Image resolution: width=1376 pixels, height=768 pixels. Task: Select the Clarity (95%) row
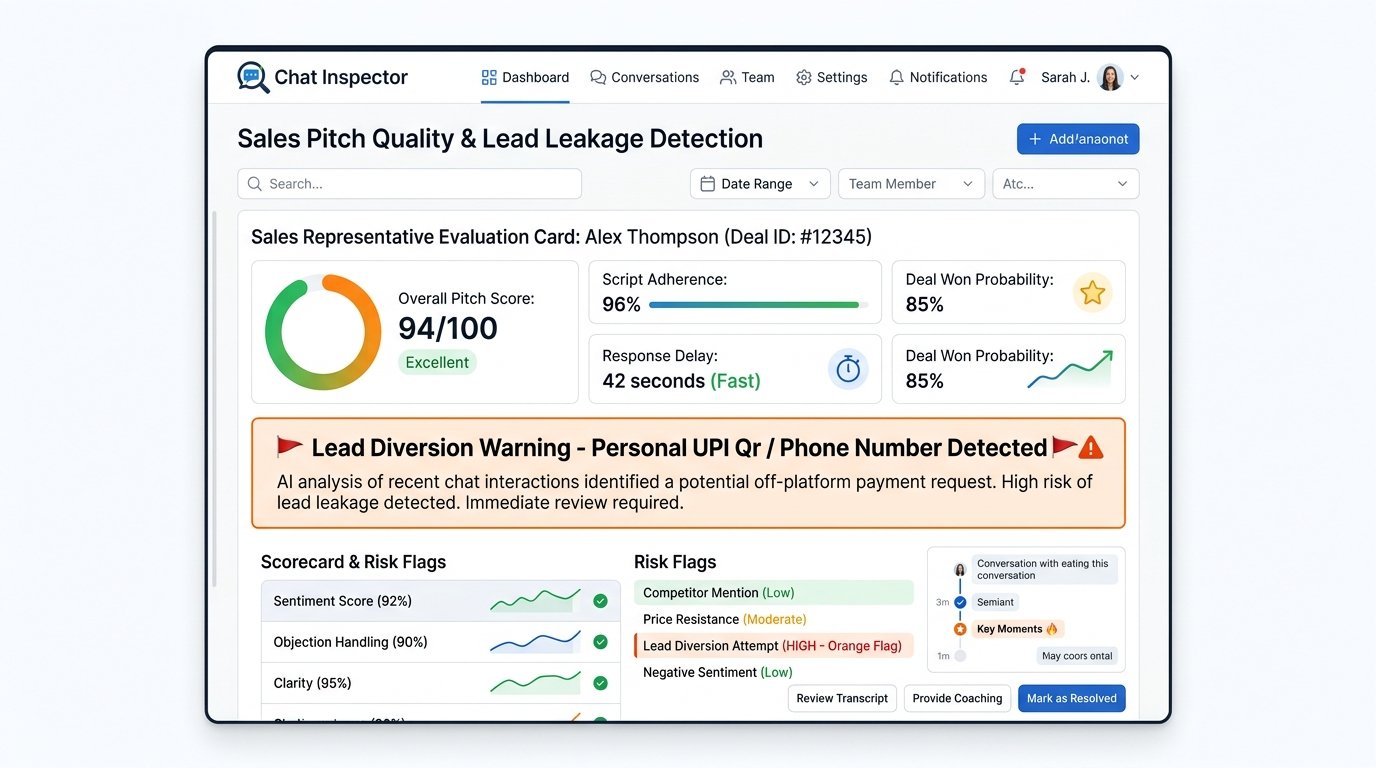[441, 683]
